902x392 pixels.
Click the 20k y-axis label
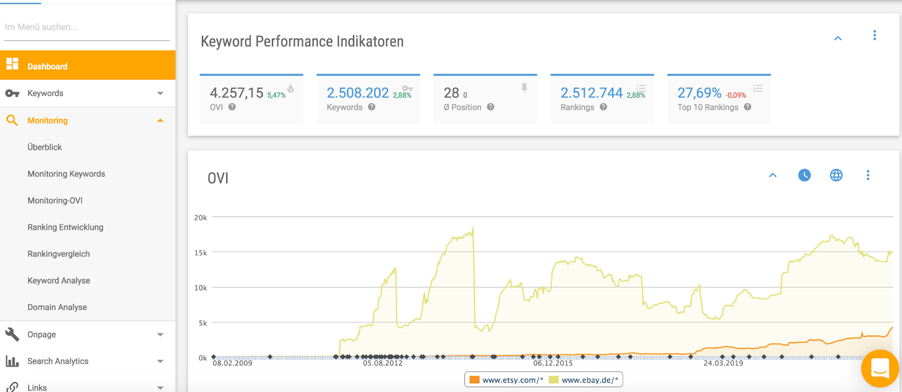[201, 218]
